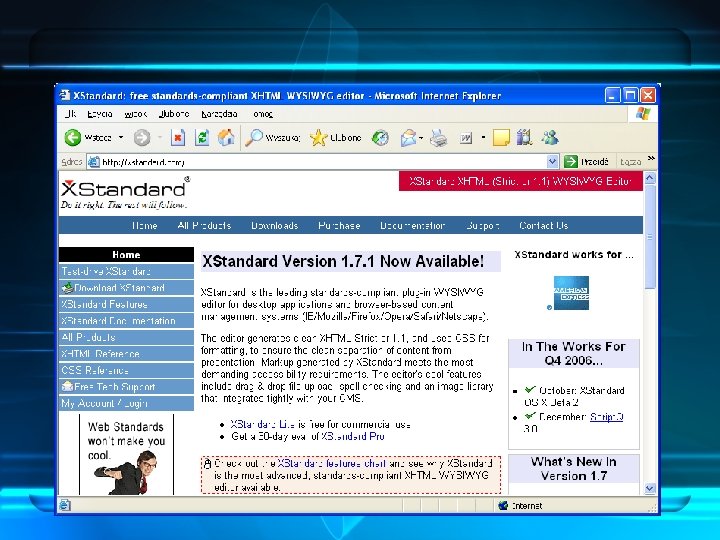
Task: Click the Windows flag logo in menu bar
Action: (643, 114)
